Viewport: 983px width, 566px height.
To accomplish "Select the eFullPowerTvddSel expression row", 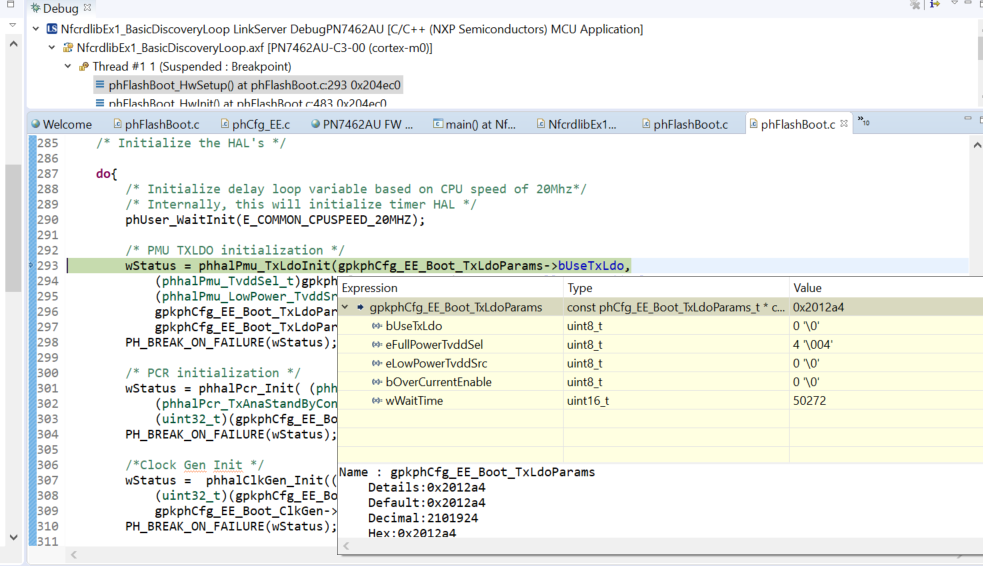I will (661, 345).
